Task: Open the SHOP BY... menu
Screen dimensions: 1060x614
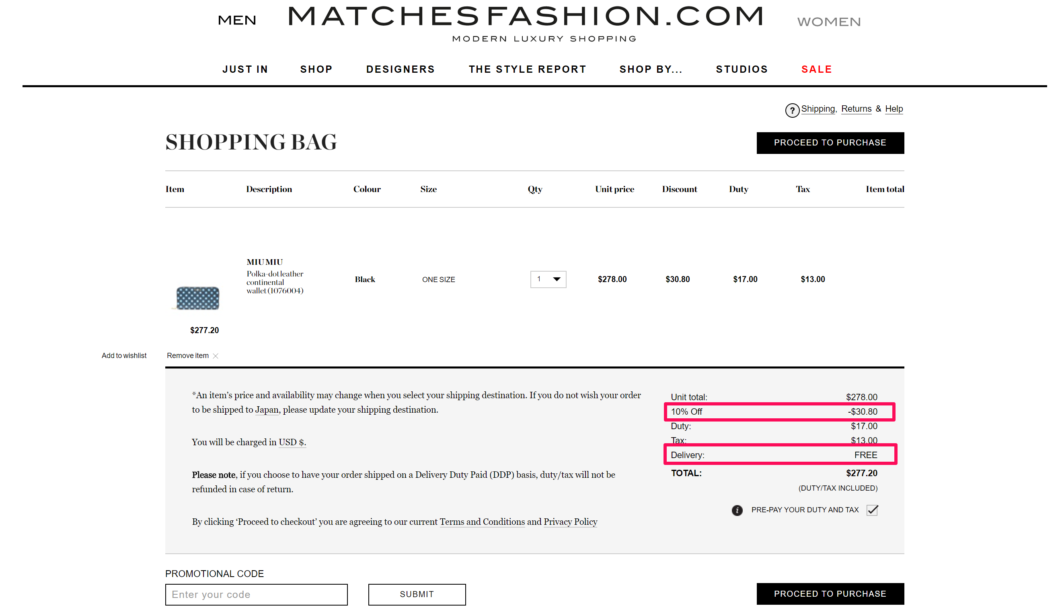Action: 651,69
